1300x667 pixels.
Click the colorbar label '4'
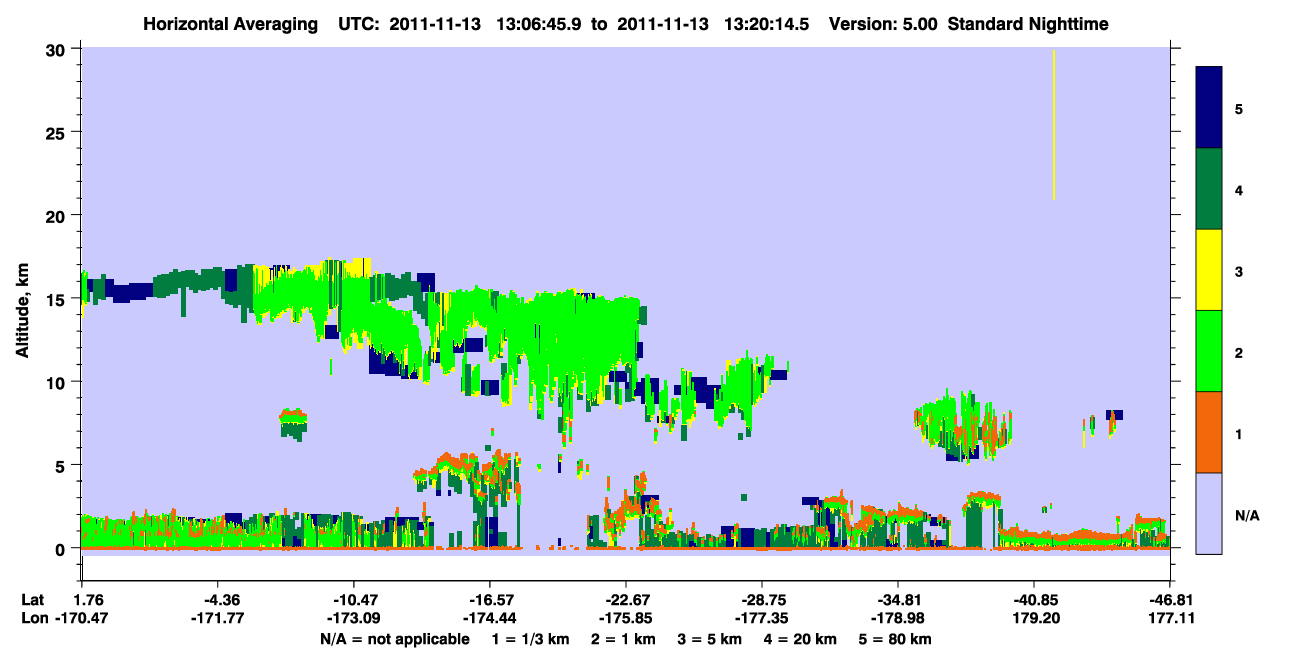tap(1238, 189)
